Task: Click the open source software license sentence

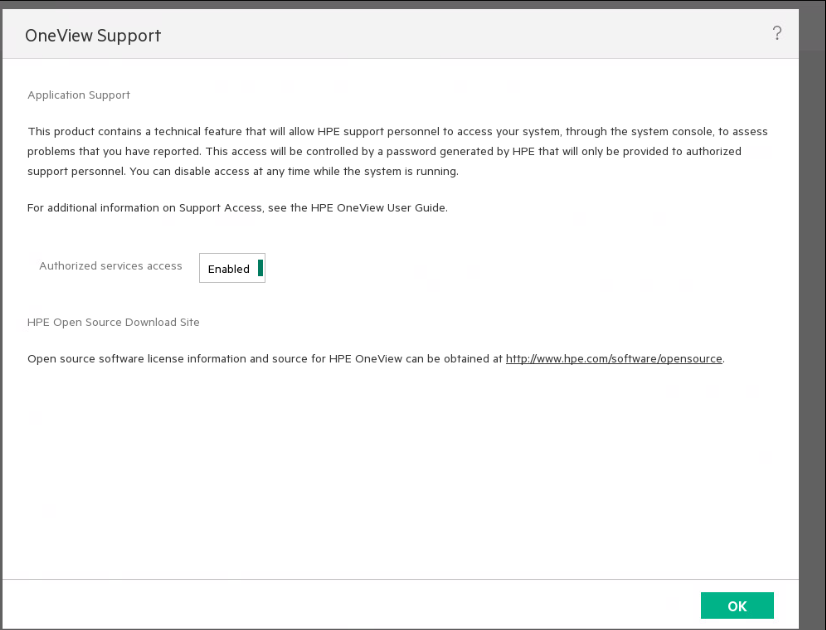Action: click(265, 358)
